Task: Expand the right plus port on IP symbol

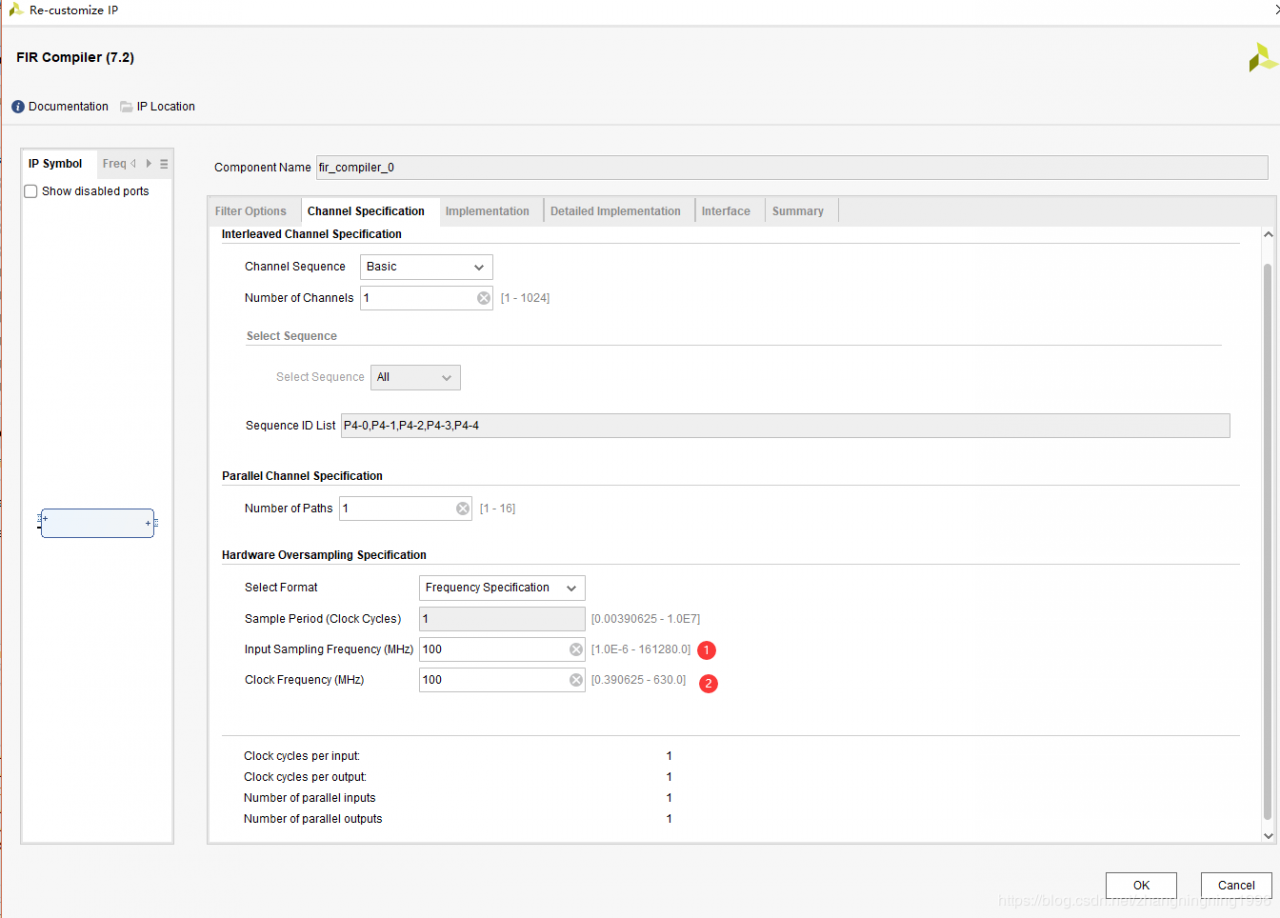Action: tap(148, 523)
